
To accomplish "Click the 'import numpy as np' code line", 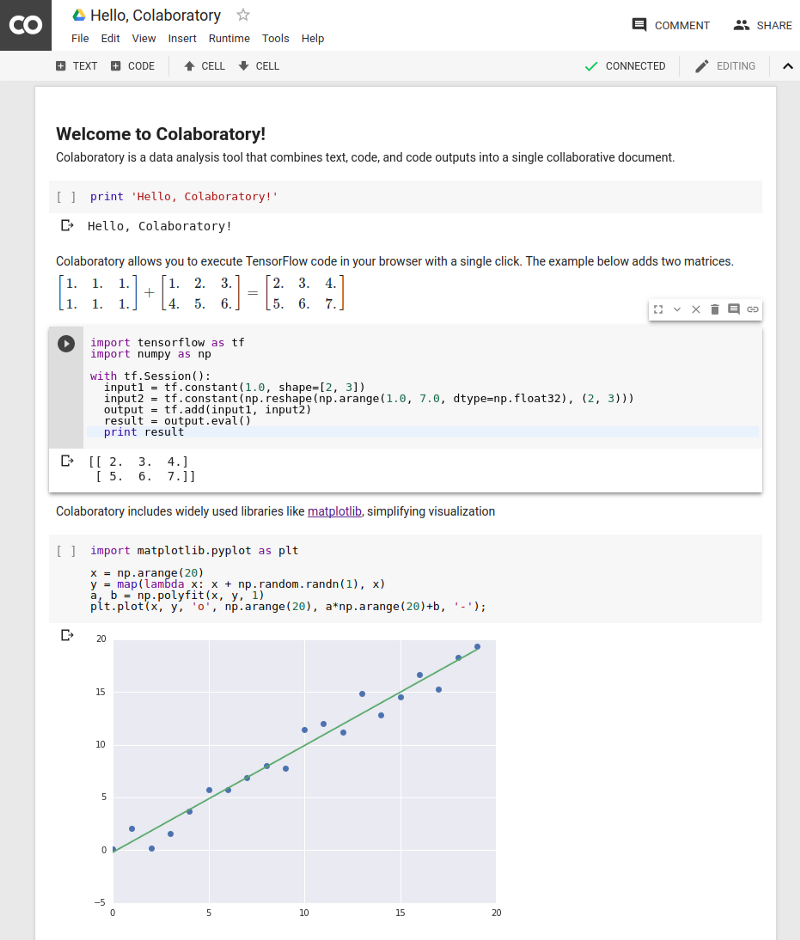I will (x=151, y=354).
